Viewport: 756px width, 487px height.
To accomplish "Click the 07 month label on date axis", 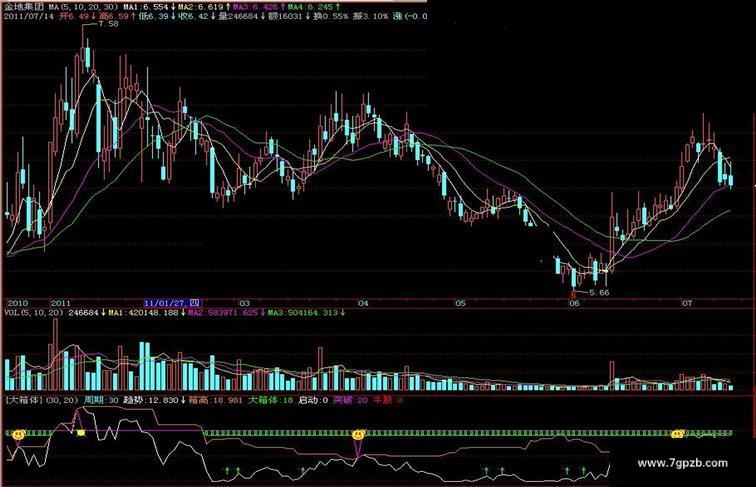I will click(687, 303).
